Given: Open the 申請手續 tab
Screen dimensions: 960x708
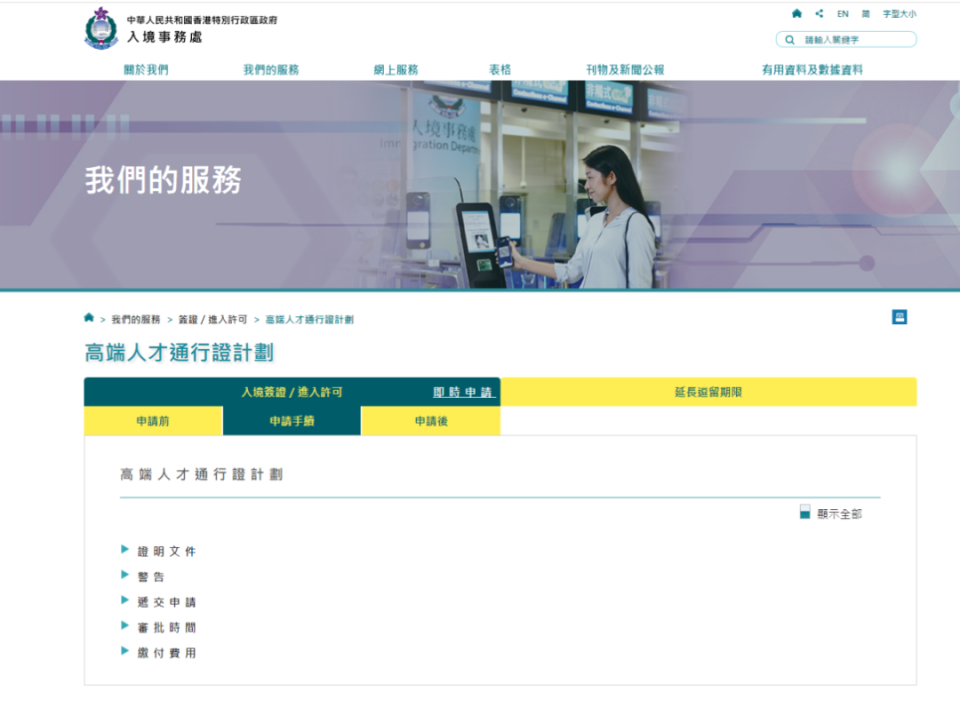Looking at the screenshot, I should point(290,421).
